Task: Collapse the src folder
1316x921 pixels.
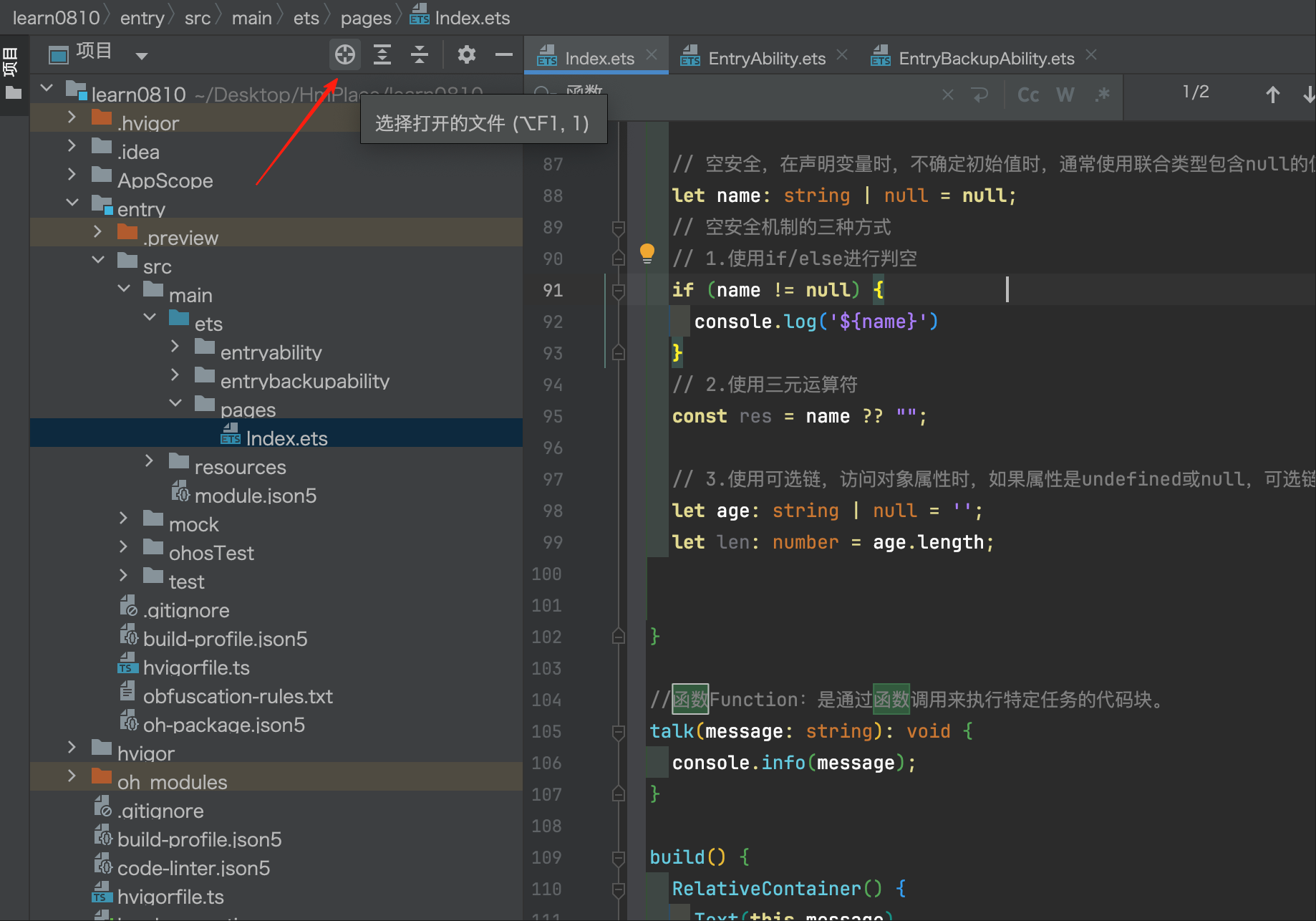Action: point(98,260)
